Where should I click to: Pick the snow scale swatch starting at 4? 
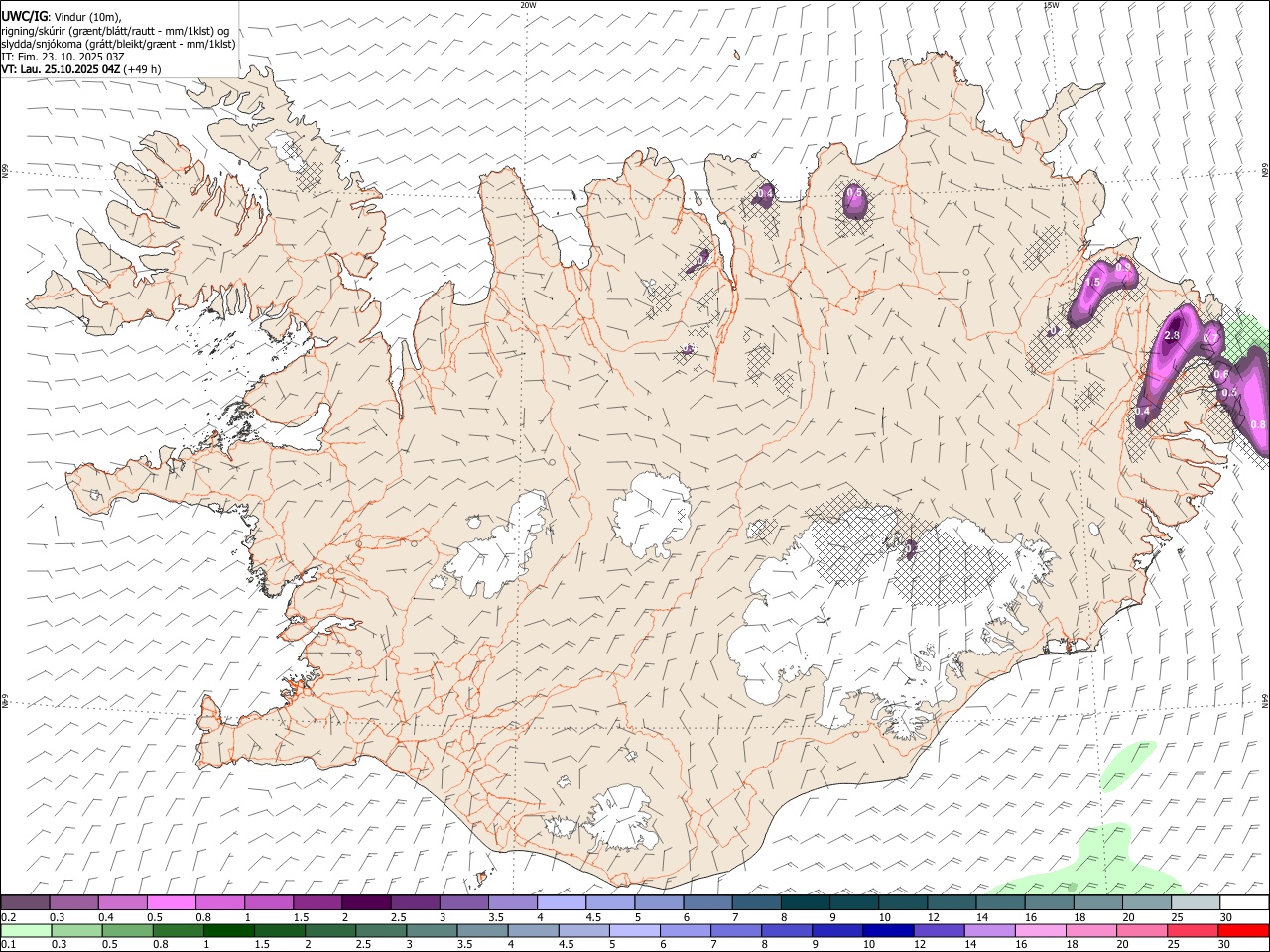(x=561, y=902)
